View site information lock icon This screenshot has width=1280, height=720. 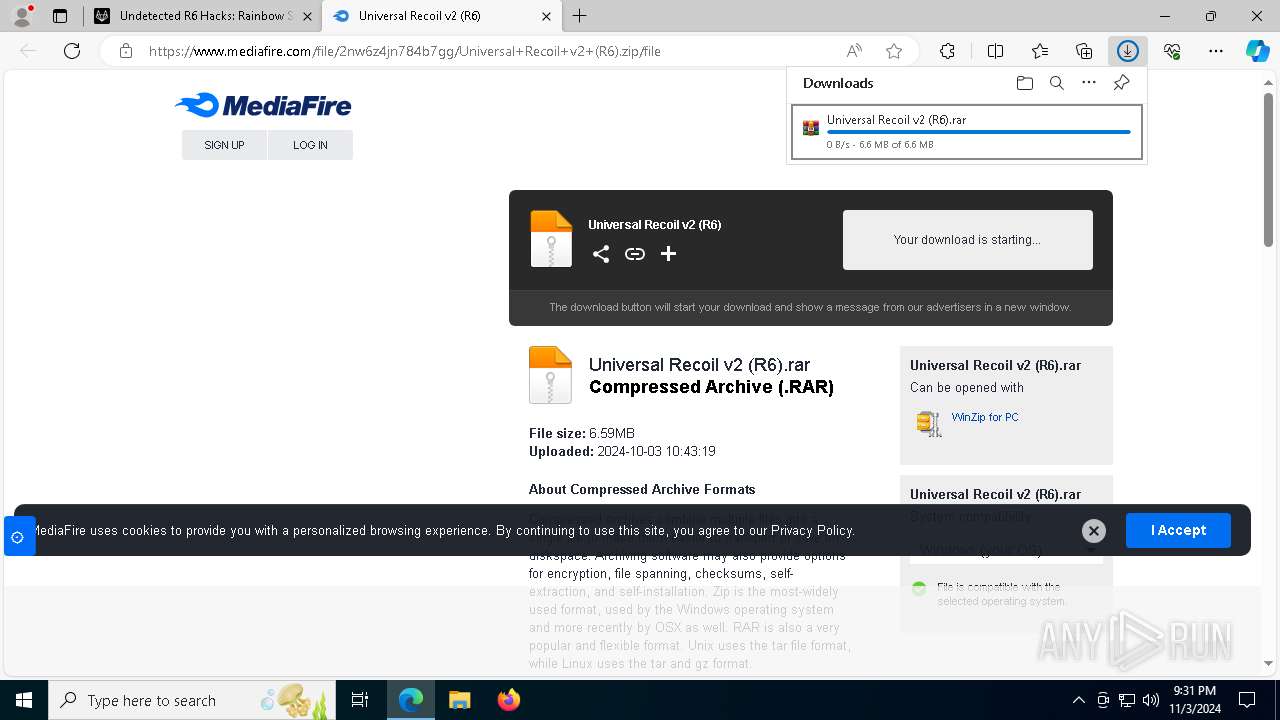[126, 51]
